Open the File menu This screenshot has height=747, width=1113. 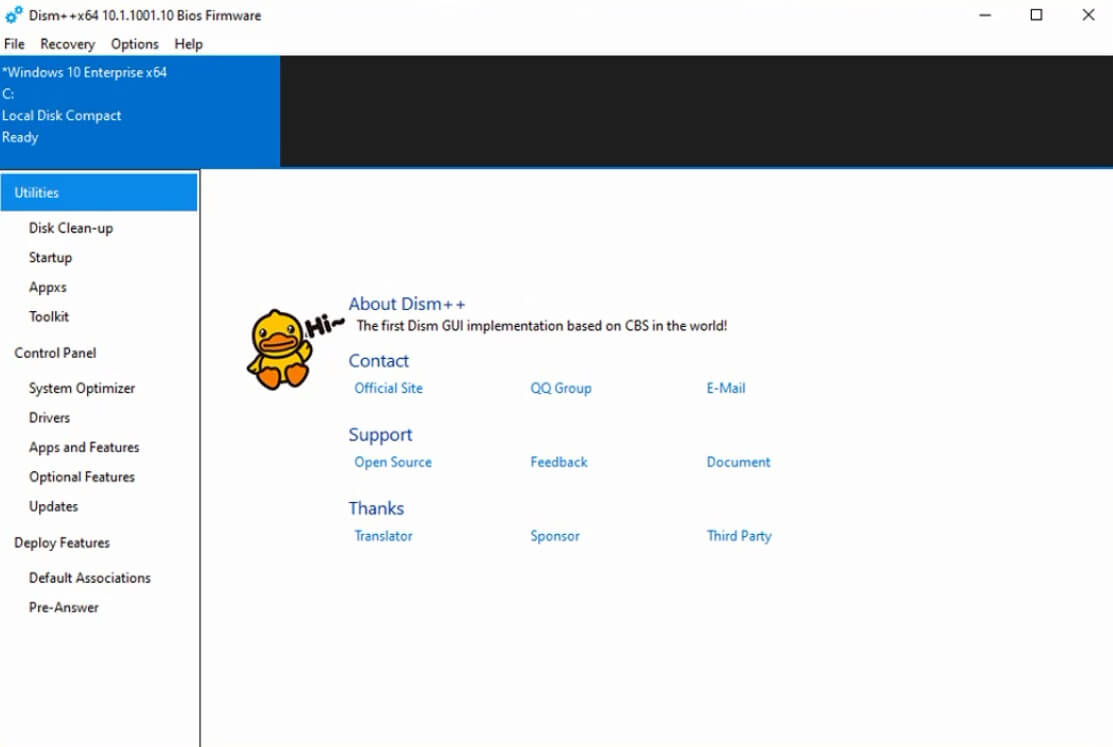pyautogui.click(x=14, y=44)
